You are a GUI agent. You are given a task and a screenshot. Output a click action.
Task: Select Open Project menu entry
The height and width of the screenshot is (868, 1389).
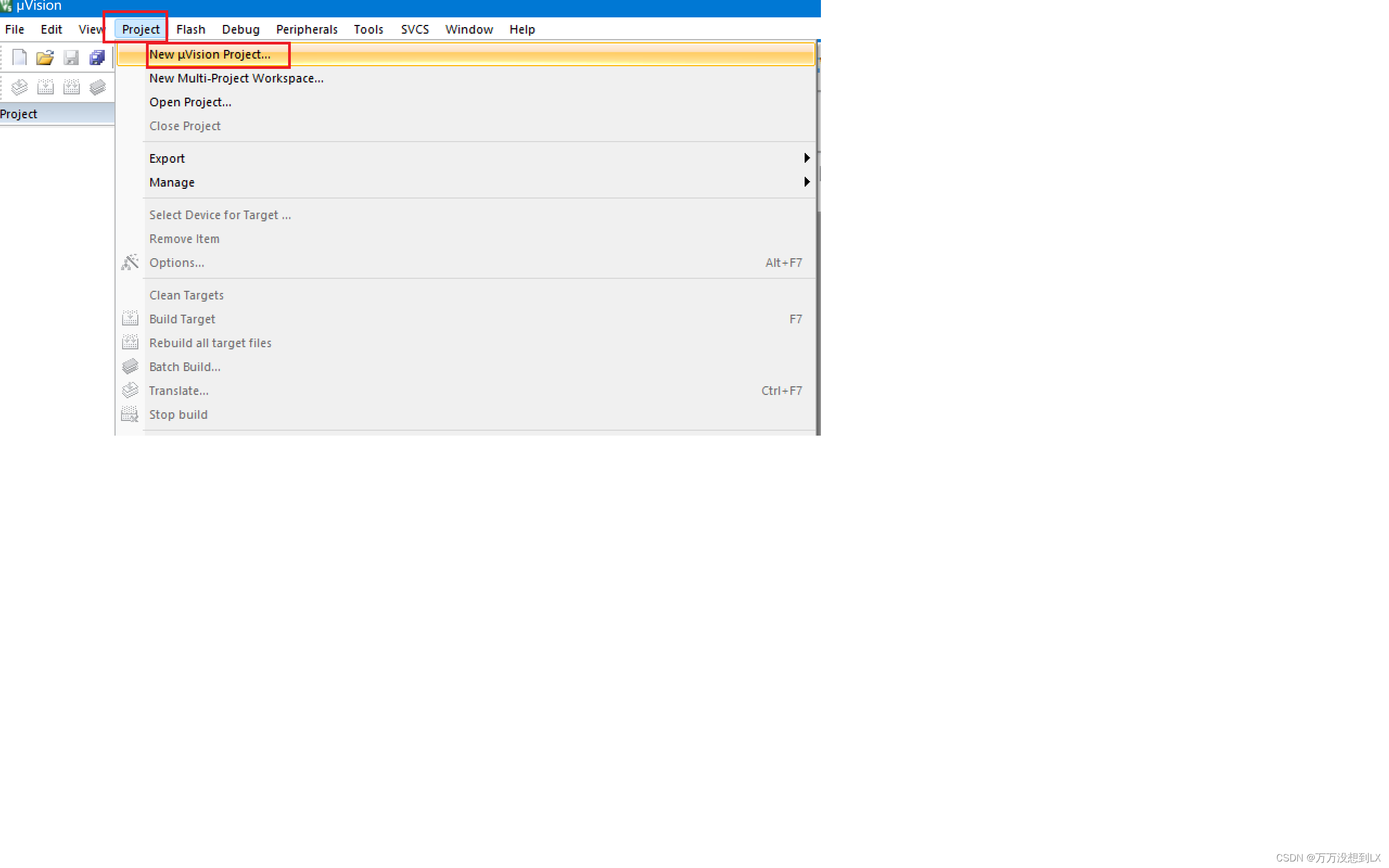190,102
